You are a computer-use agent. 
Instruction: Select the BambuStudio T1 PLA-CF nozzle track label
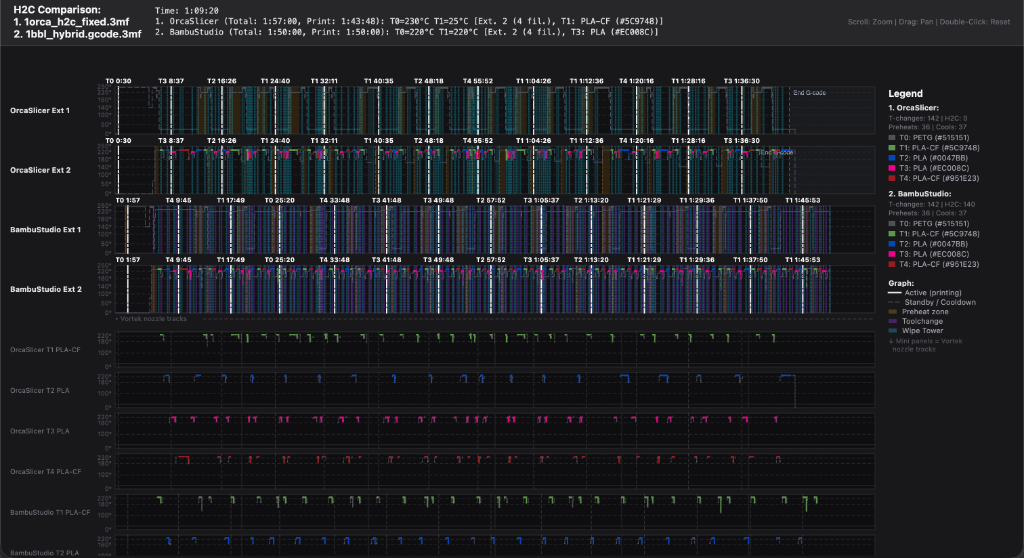(x=50, y=512)
